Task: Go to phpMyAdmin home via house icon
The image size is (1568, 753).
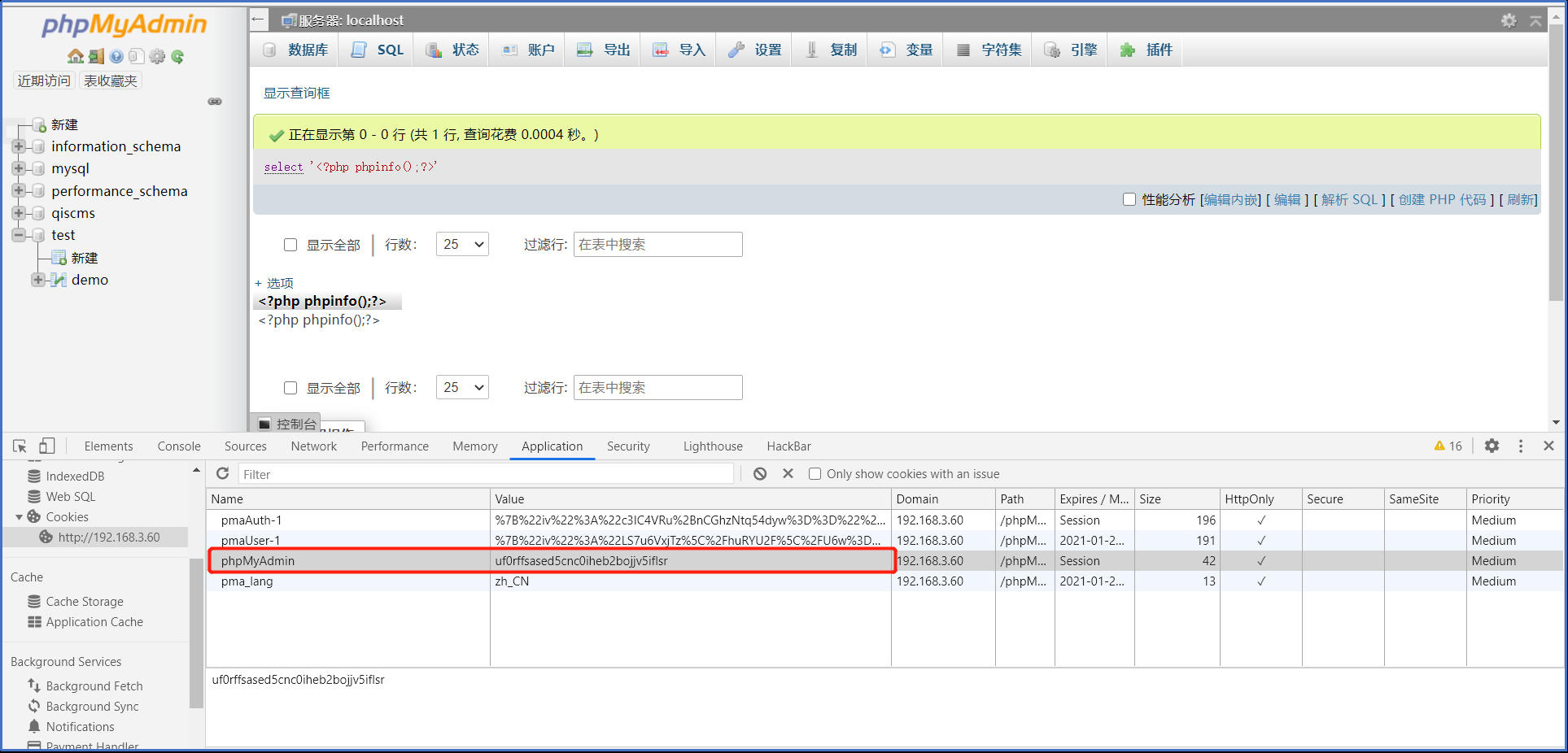Action: [x=76, y=56]
